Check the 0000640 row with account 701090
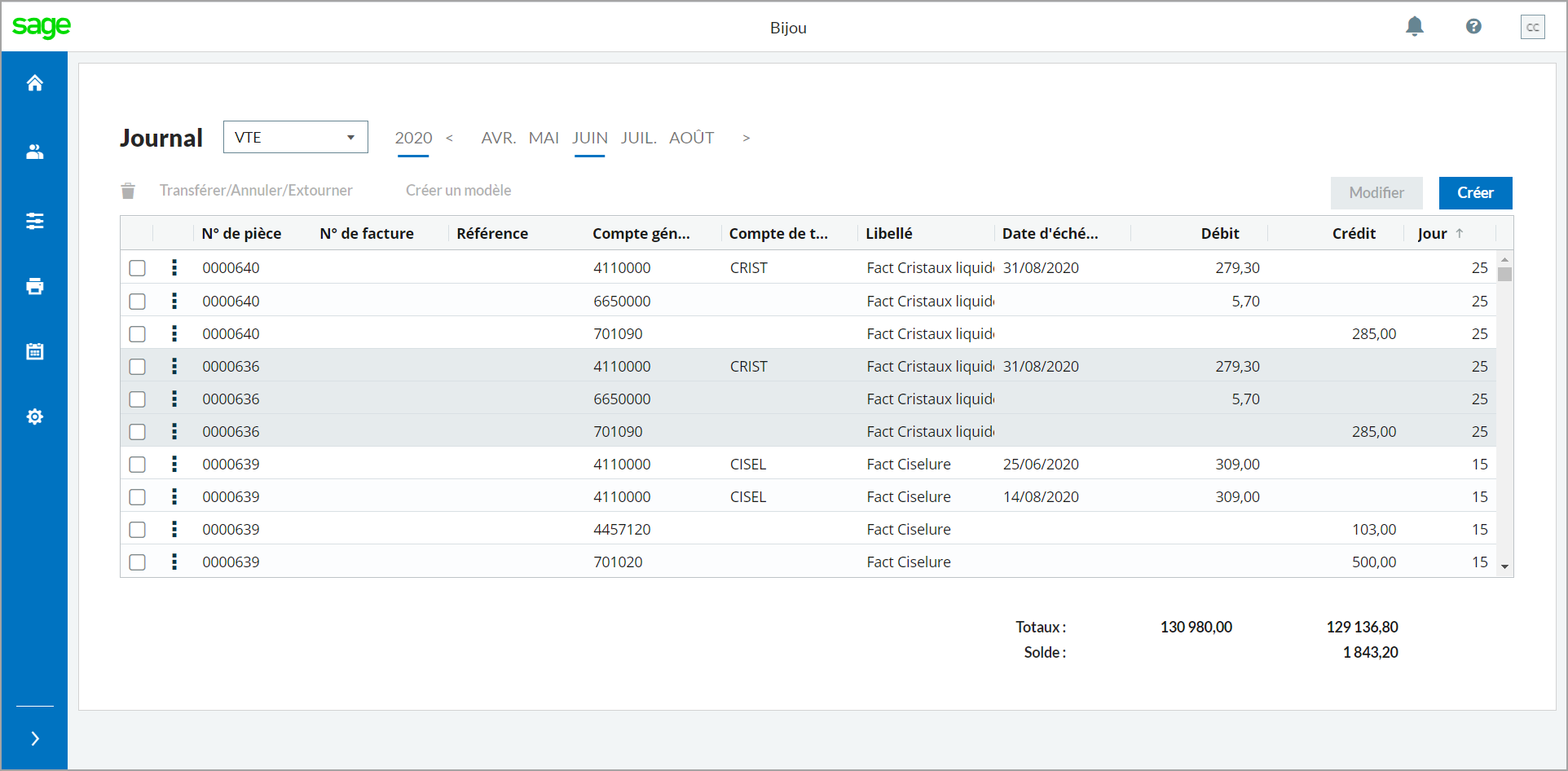Image resolution: width=1568 pixels, height=771 pixels. pyautogui.click(x=138, y=334)
